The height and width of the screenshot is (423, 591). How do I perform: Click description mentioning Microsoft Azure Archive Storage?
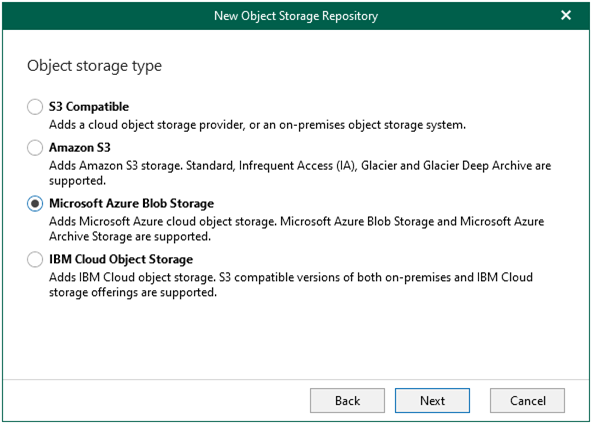click(297, 229)
